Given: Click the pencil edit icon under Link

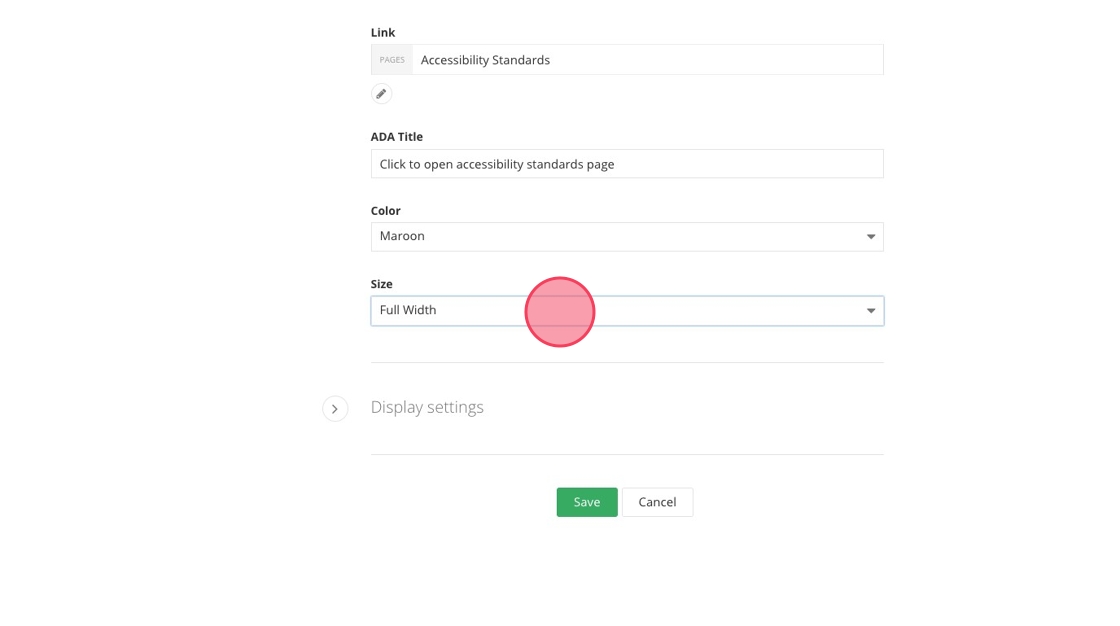Looking at the screenshot, I should click(381, 94).
